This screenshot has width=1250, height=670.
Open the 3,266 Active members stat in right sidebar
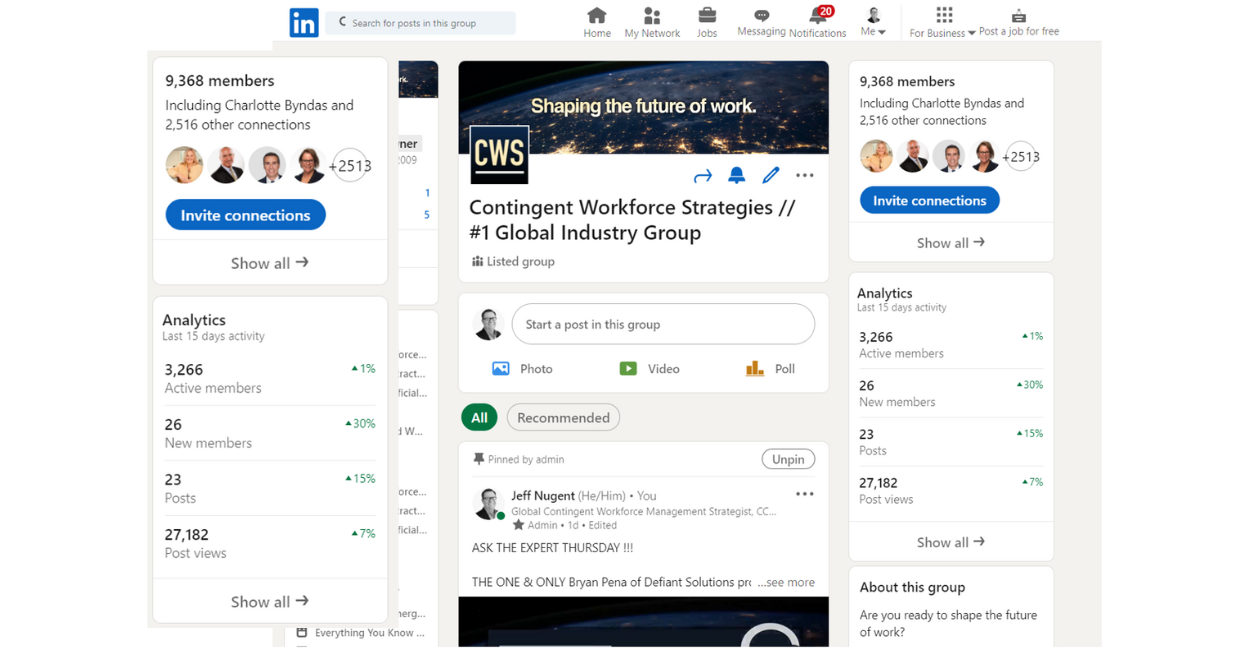click(951, 344)
